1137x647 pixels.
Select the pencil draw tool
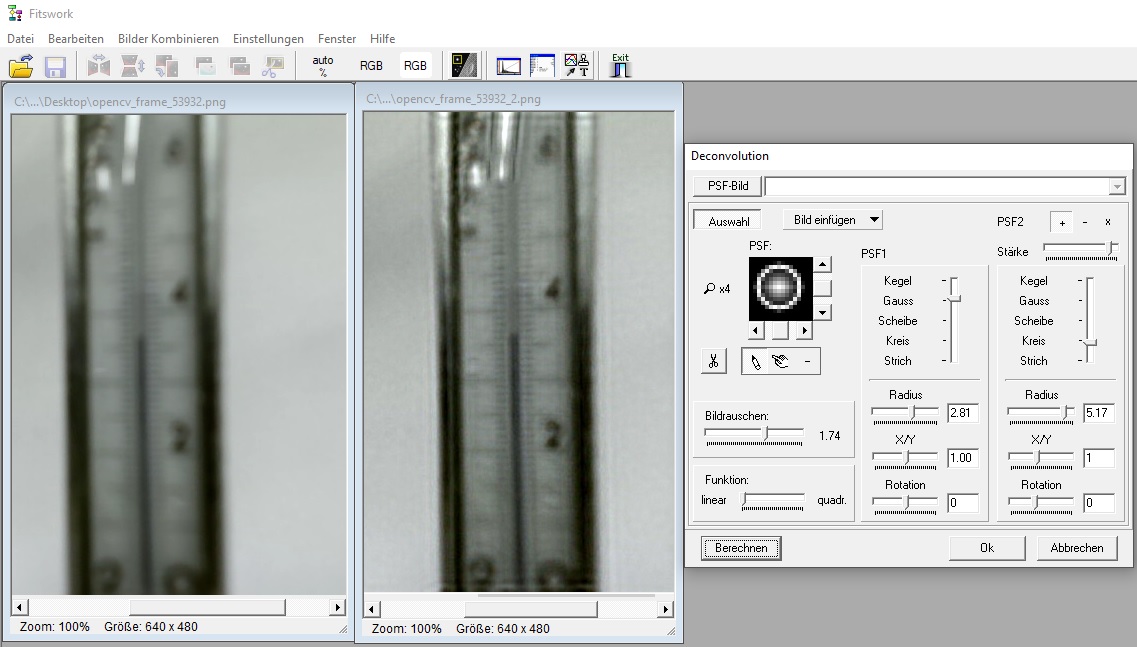pyautogui.click(x=756, y=361)
